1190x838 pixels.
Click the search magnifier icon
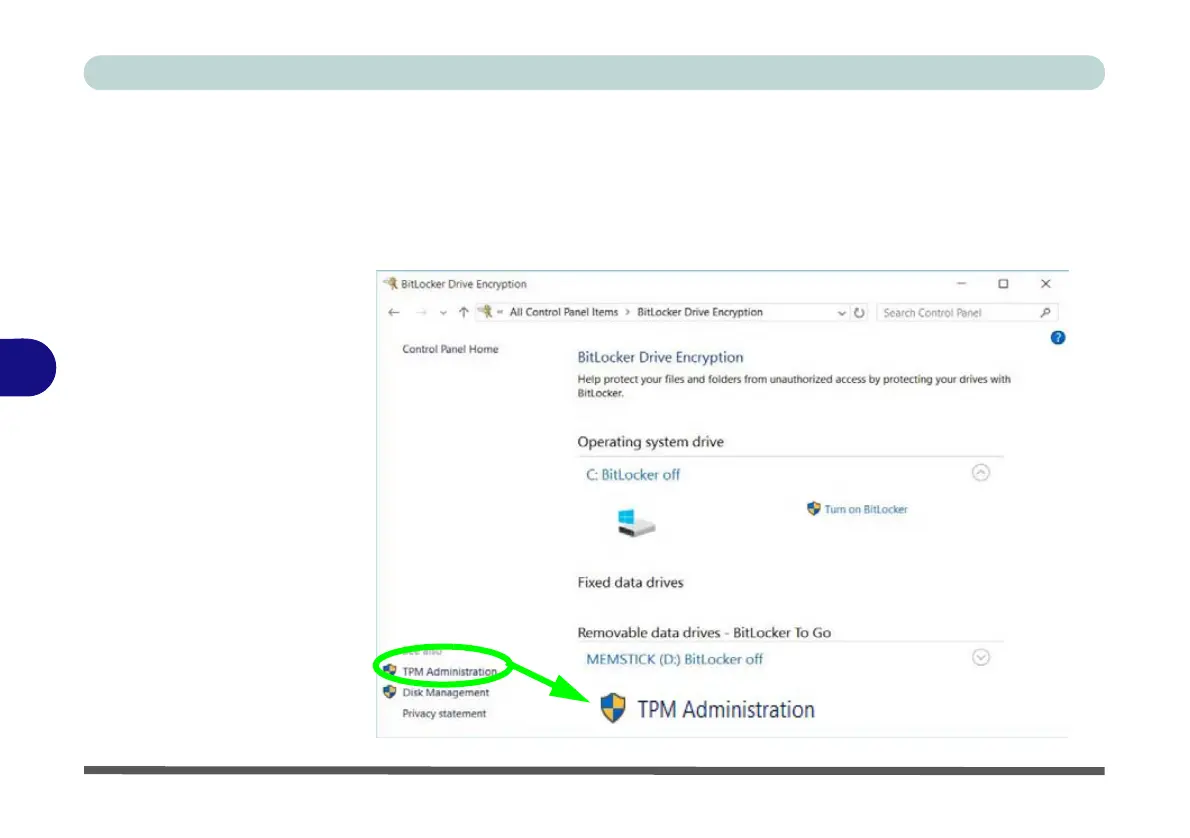click(x=1045, y=312)
